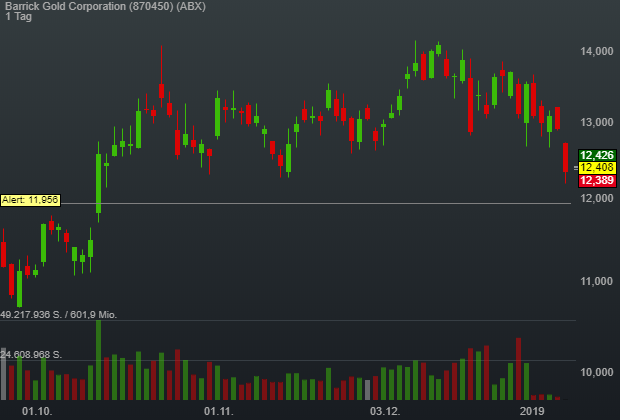The height and width of the screenshot is (420, 620).
Task: Click the 11,000 price axis label
Action: click(x=597, y=281)
